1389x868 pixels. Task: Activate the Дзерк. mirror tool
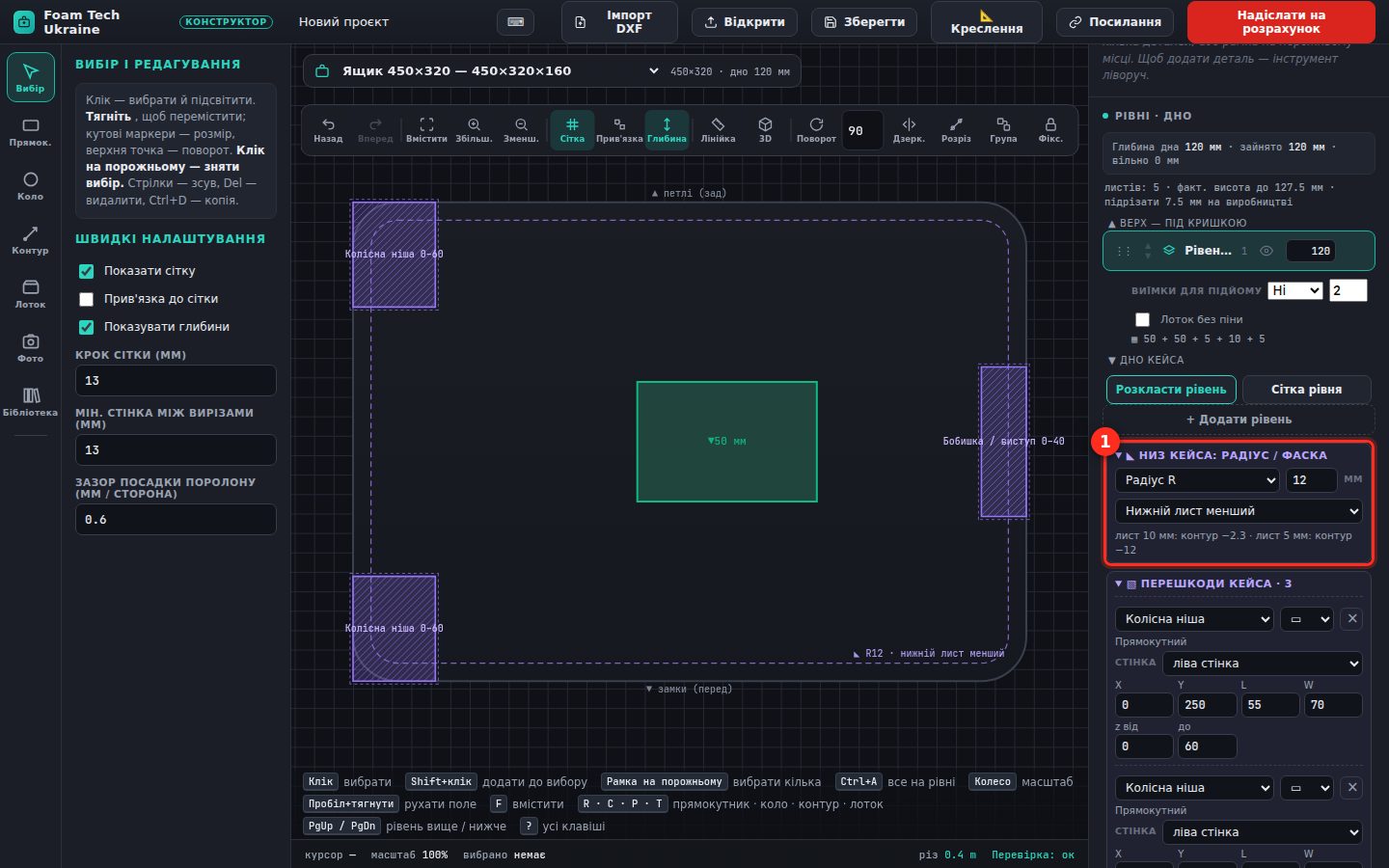909,129
